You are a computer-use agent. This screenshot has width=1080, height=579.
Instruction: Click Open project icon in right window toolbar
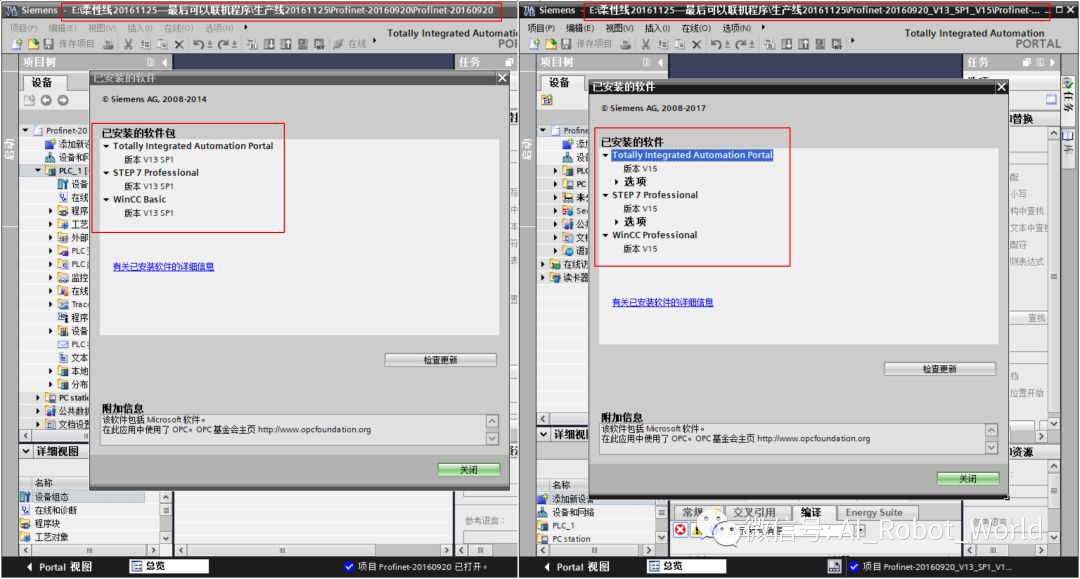(551, 44)
